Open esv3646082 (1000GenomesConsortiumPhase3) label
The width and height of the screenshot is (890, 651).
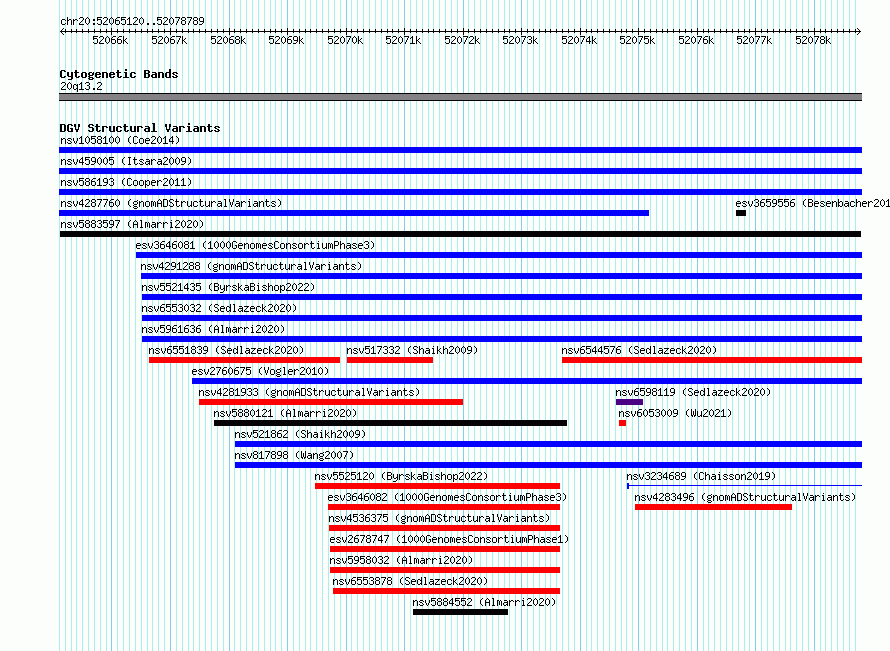tap(447, 497)
